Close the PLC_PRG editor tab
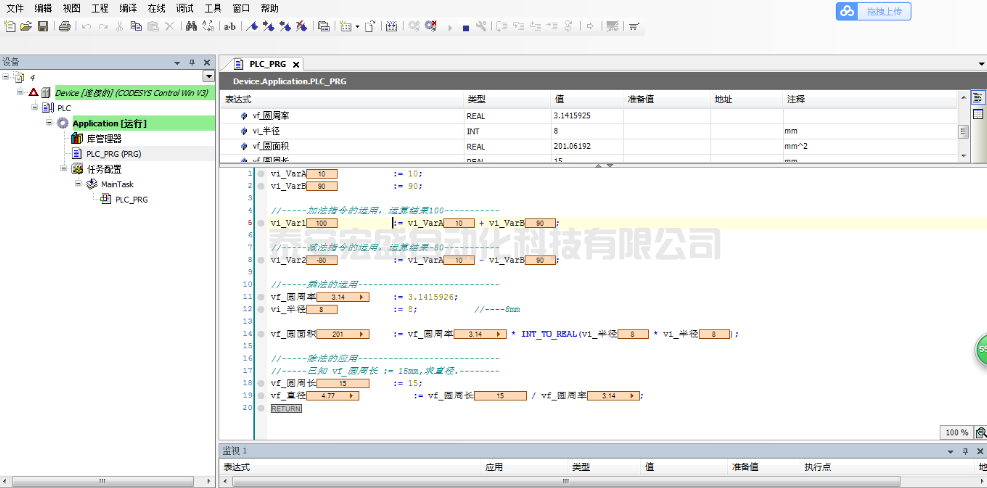Screen dimensions: 987x488 (296, 64)
